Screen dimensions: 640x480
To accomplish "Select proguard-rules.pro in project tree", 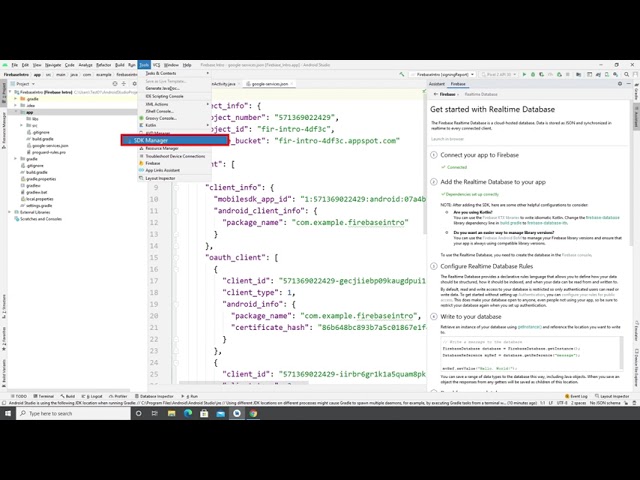I will 49,152.
